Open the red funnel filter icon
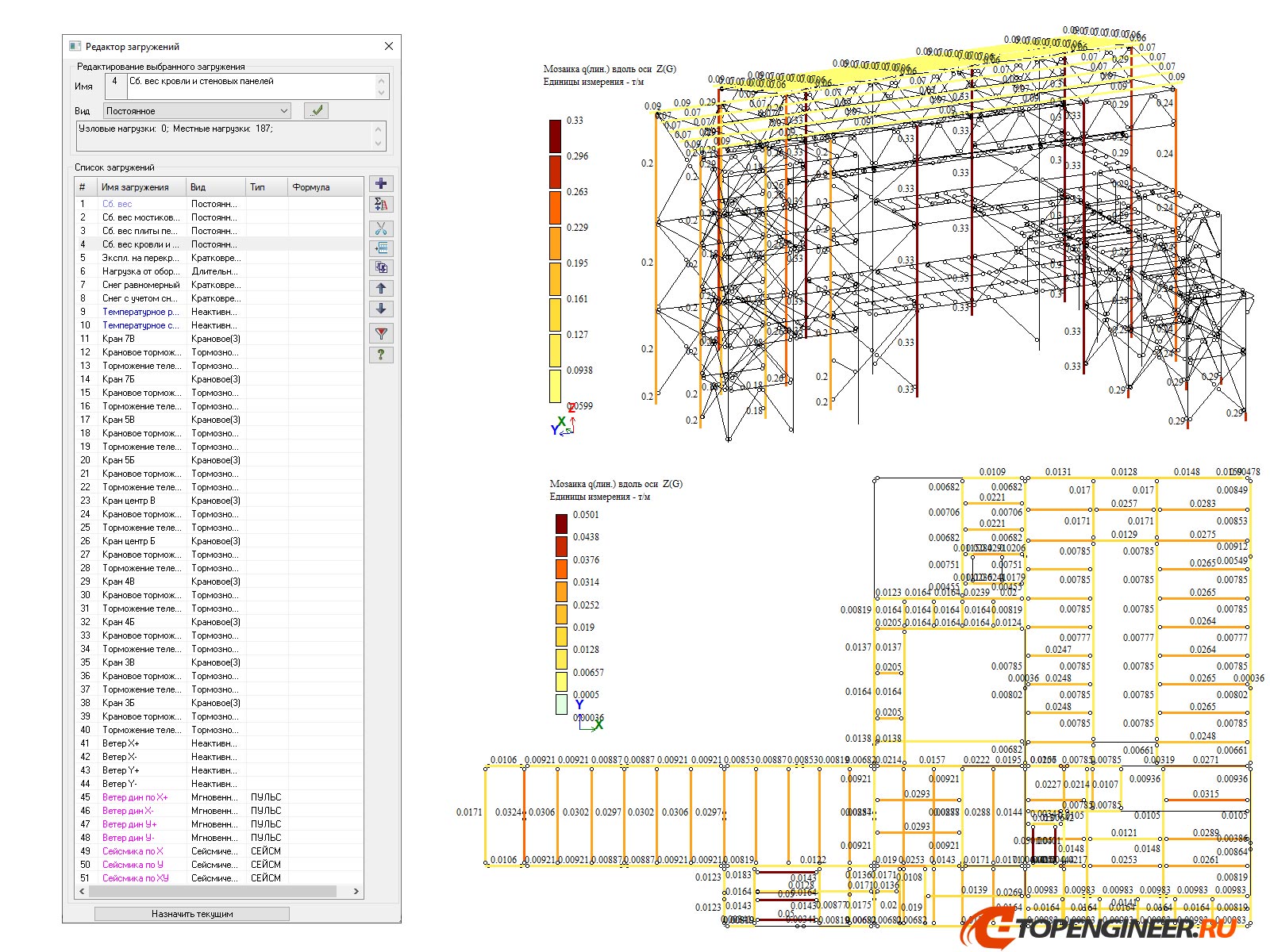This screenshot has width=1270, height=952. point(381,334)
